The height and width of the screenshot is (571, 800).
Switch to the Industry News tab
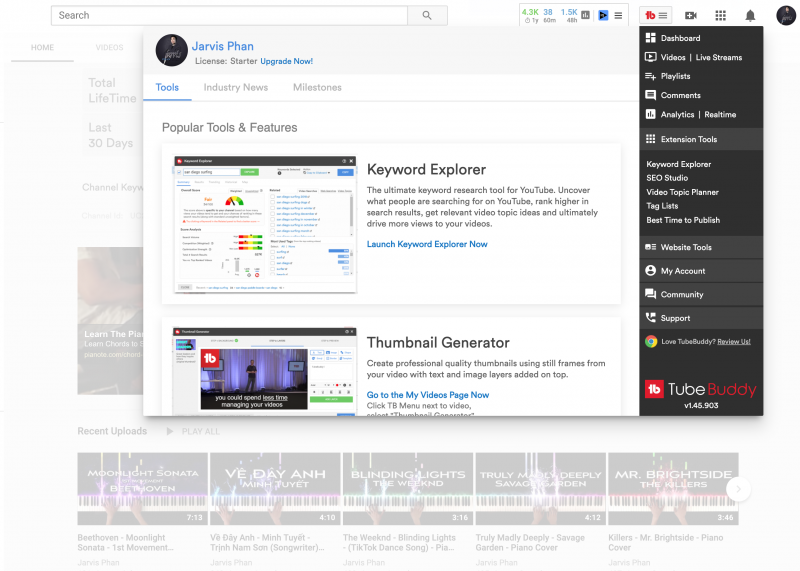click(x=235, y=87)
